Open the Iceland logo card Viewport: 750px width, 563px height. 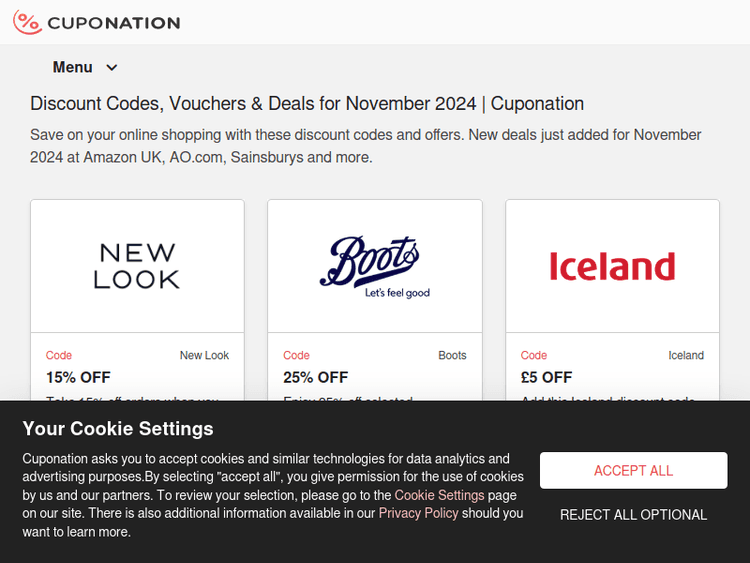[x=612, y=266]
